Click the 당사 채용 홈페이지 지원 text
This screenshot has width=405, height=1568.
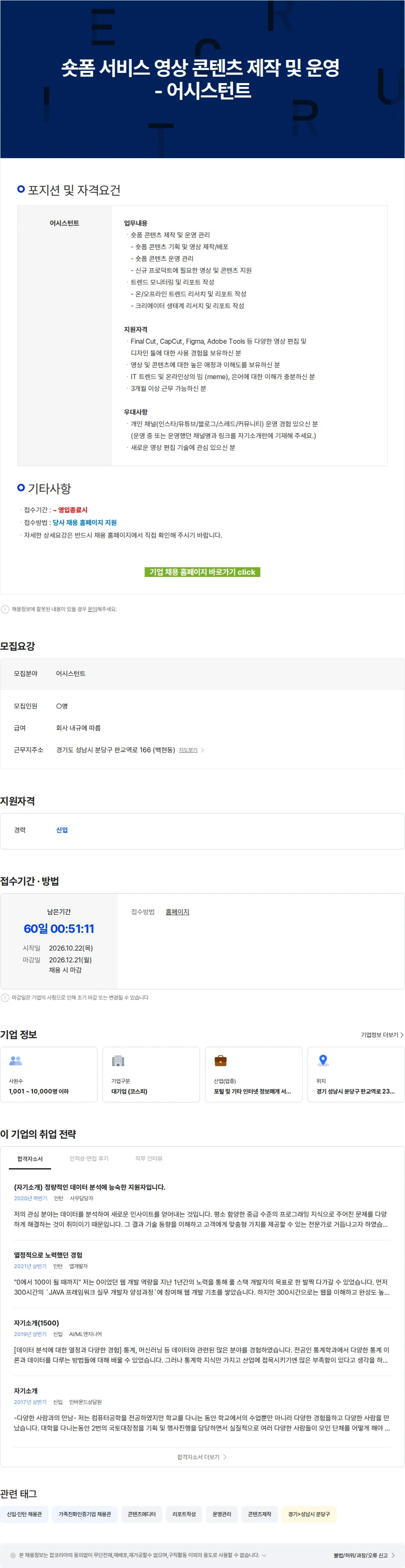85,522
